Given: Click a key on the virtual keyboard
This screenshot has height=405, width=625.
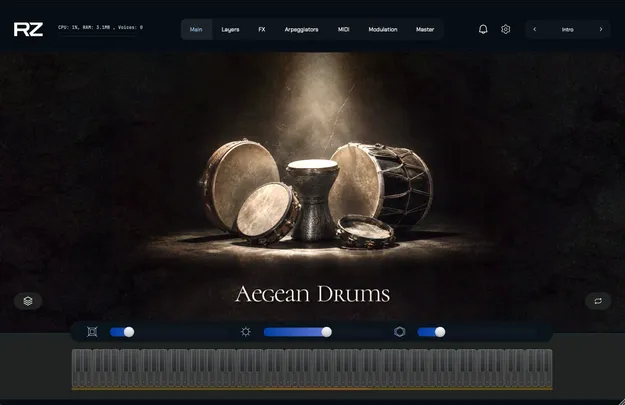Looking at the screenshot, I should 312,368.
